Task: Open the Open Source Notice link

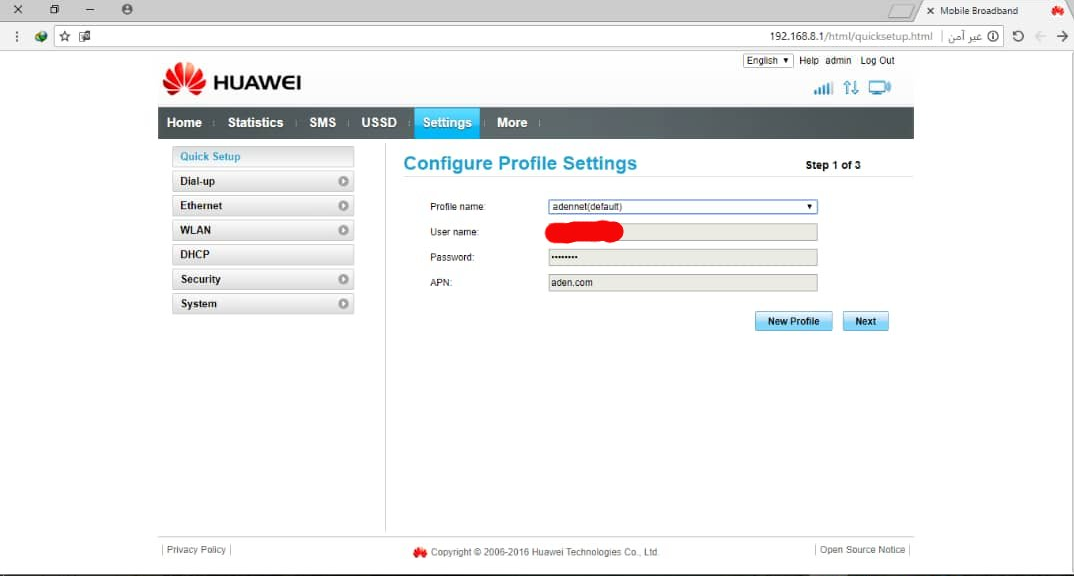Action: point(862,549)
